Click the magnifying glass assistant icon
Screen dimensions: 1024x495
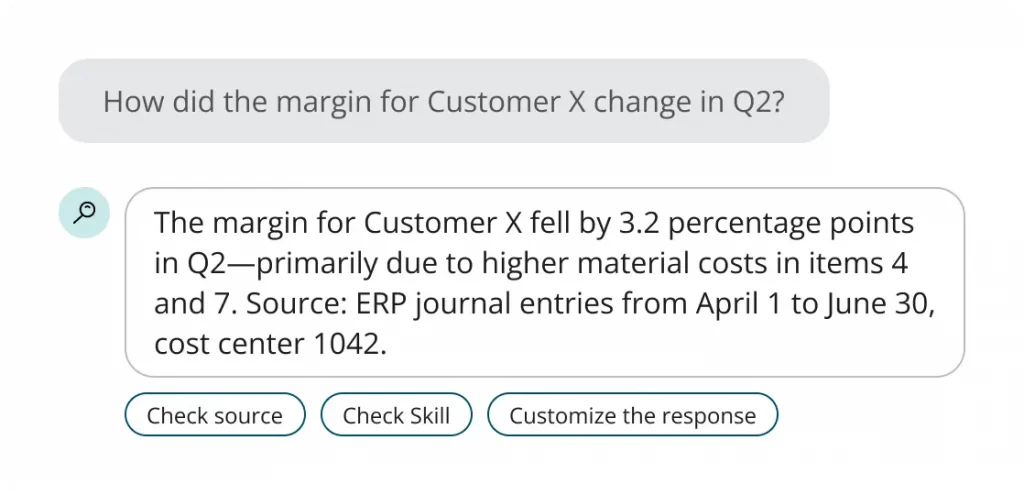pyautogui.click(x=84, y=212)
